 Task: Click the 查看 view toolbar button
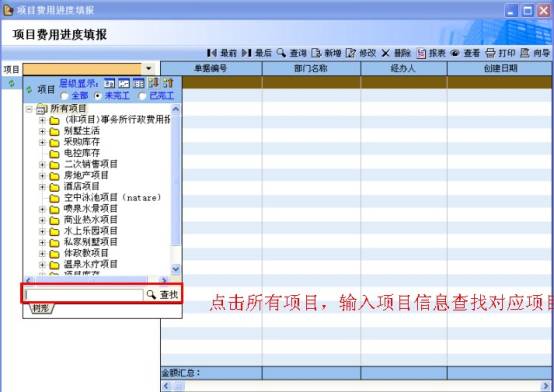click(465, 53)
